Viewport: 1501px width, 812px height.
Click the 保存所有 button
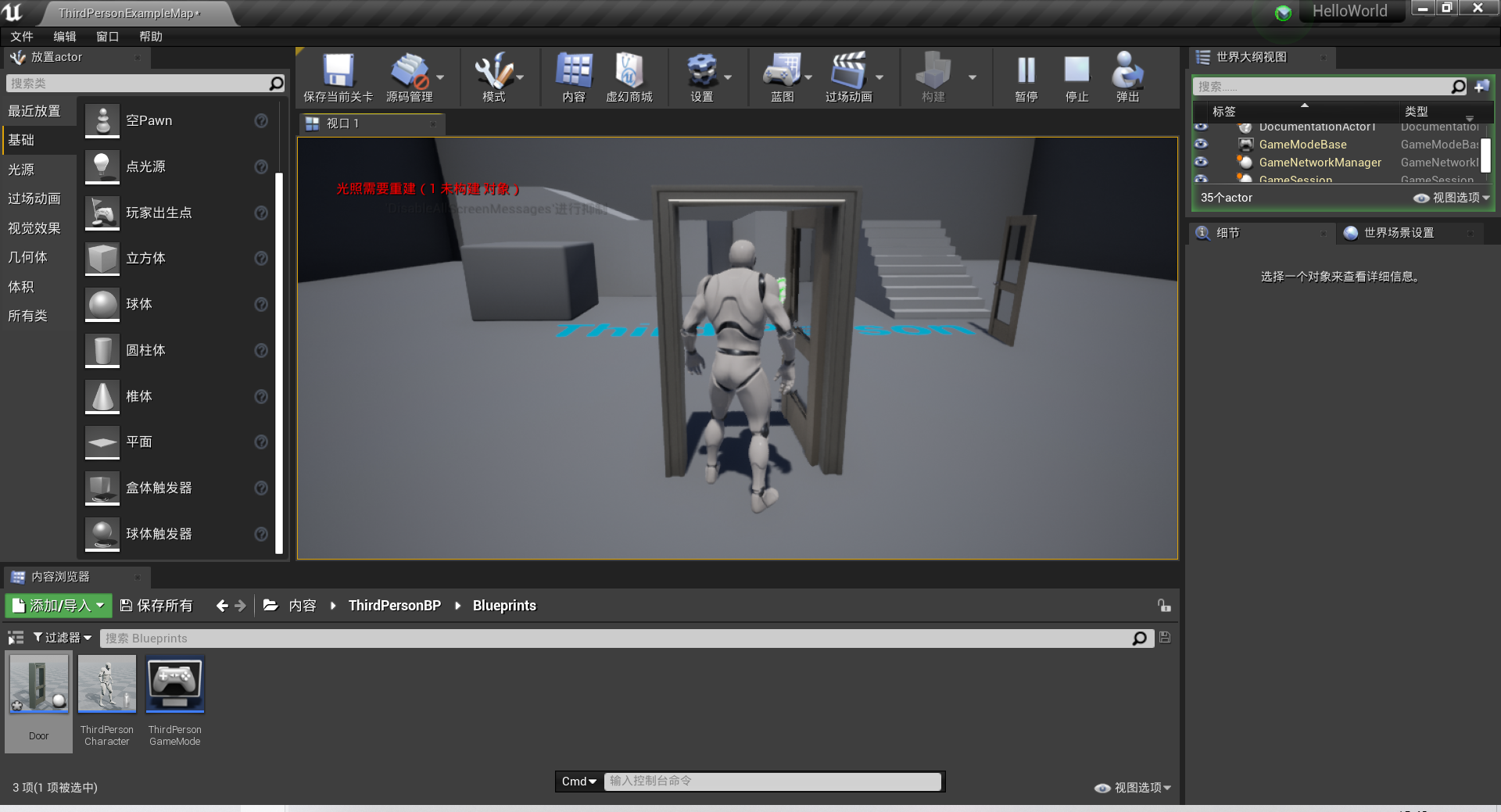click(156, 605)
